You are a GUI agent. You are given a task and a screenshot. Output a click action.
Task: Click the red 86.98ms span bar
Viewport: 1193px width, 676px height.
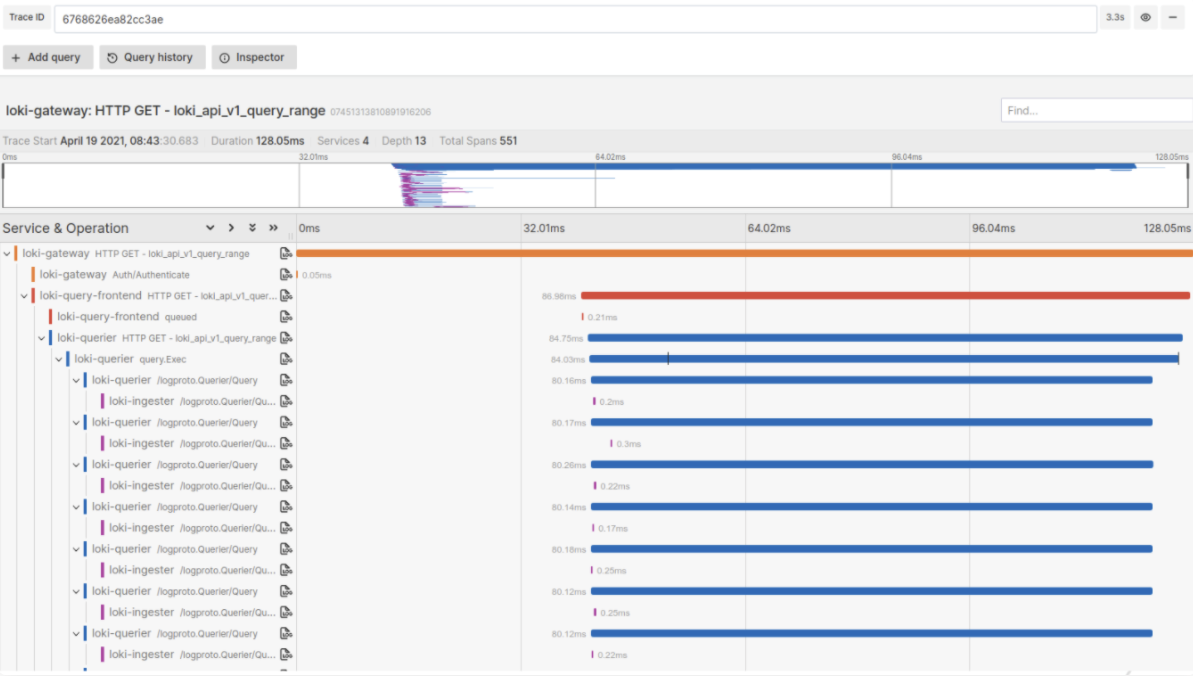point(885,295)
